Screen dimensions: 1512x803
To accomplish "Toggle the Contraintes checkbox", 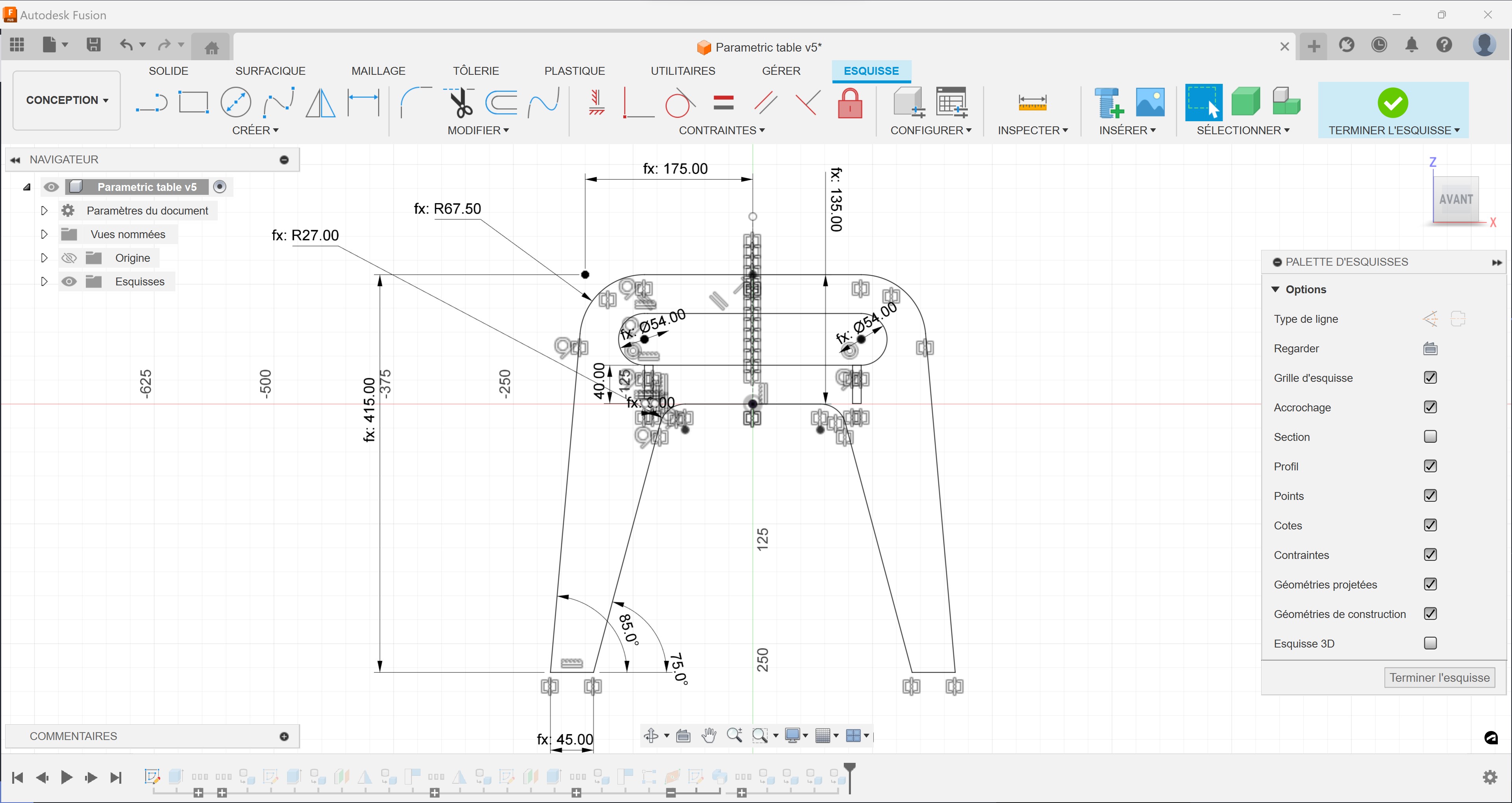I will [1430, 554].
